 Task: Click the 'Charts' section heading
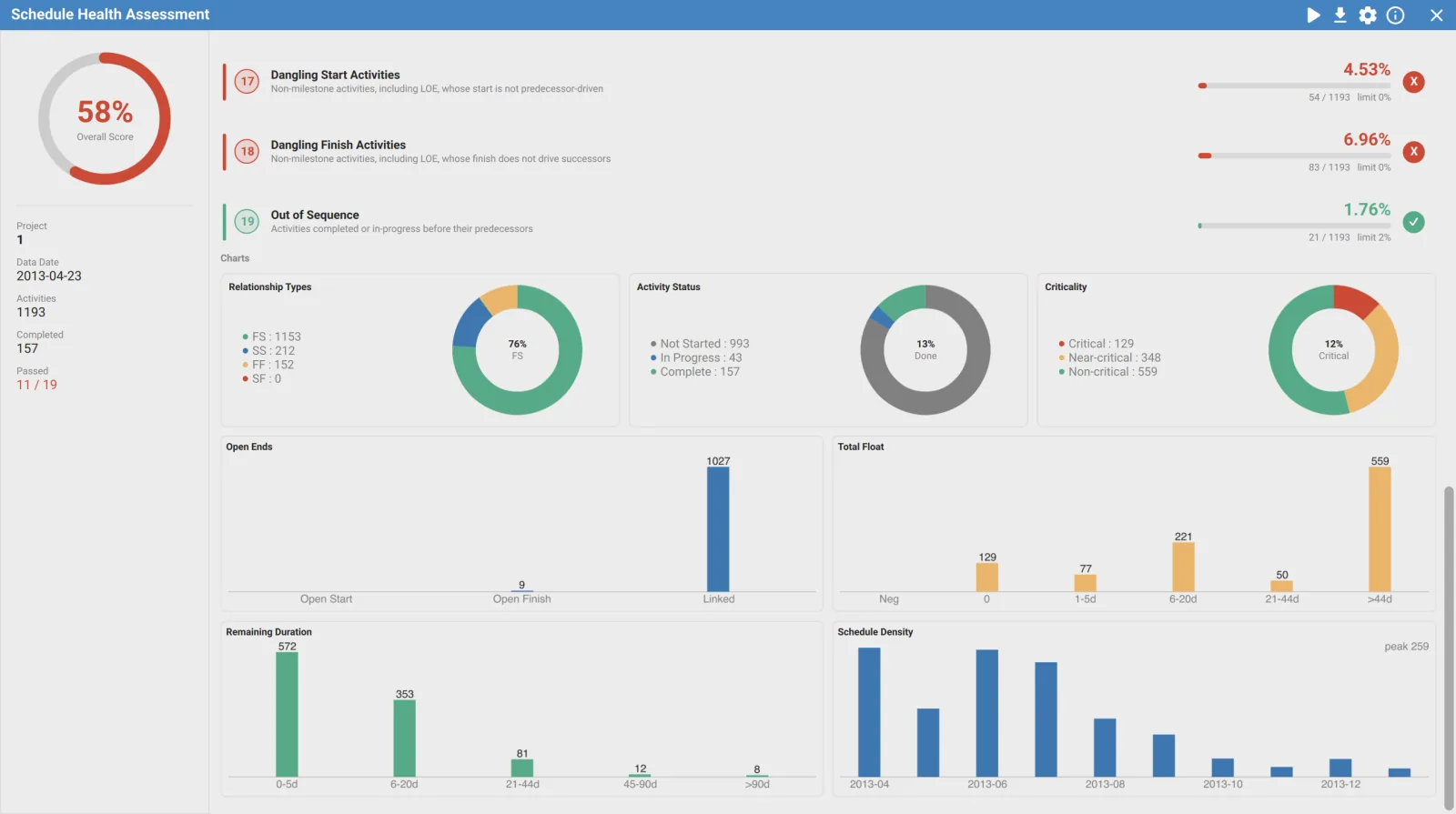coord(235,258)
